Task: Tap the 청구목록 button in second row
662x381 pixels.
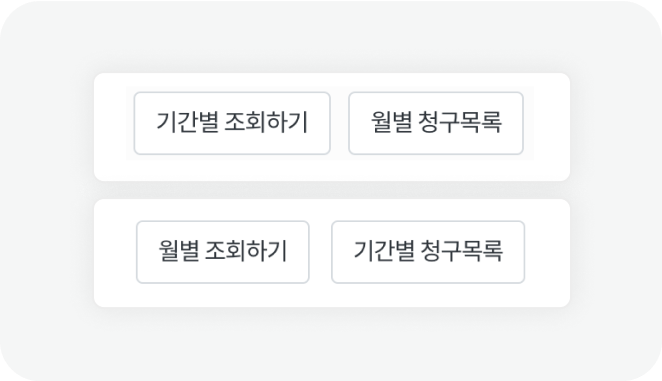Action: tap(428, 252)
